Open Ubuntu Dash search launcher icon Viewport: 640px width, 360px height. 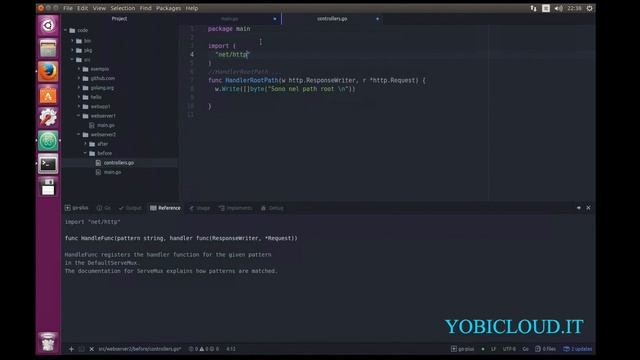48,25
